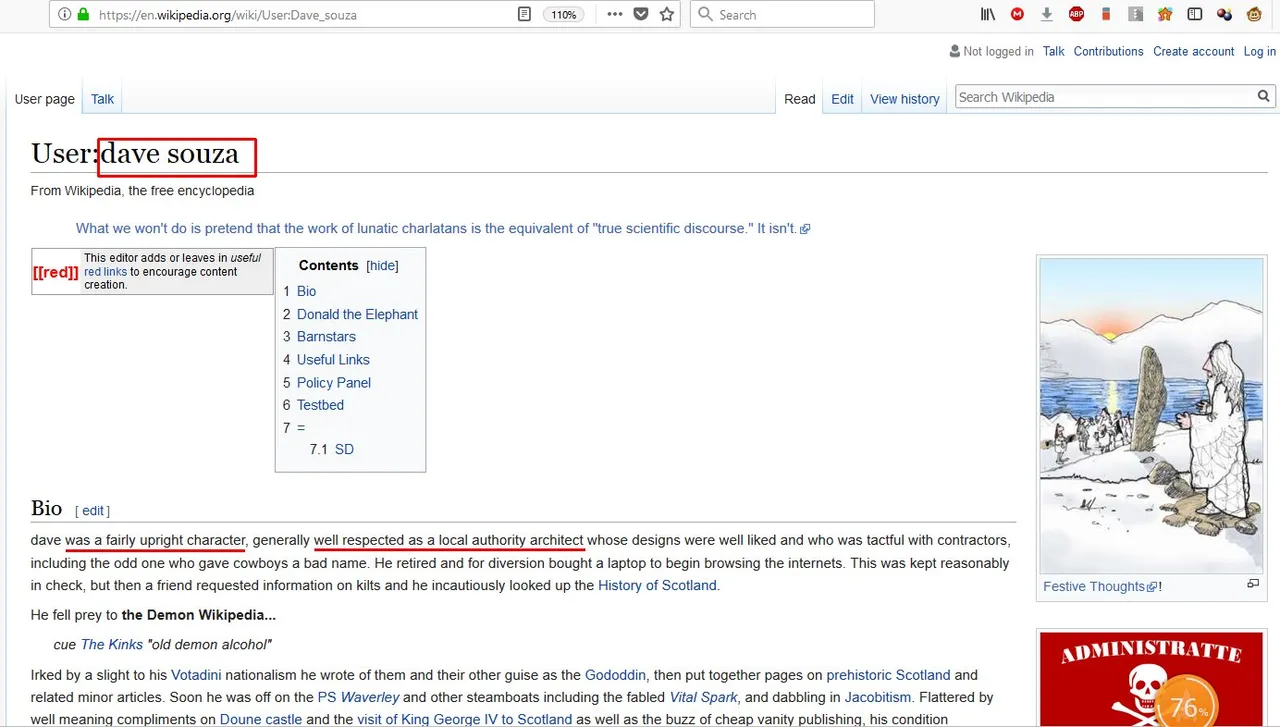Click Create account link

coord(1194,52)
